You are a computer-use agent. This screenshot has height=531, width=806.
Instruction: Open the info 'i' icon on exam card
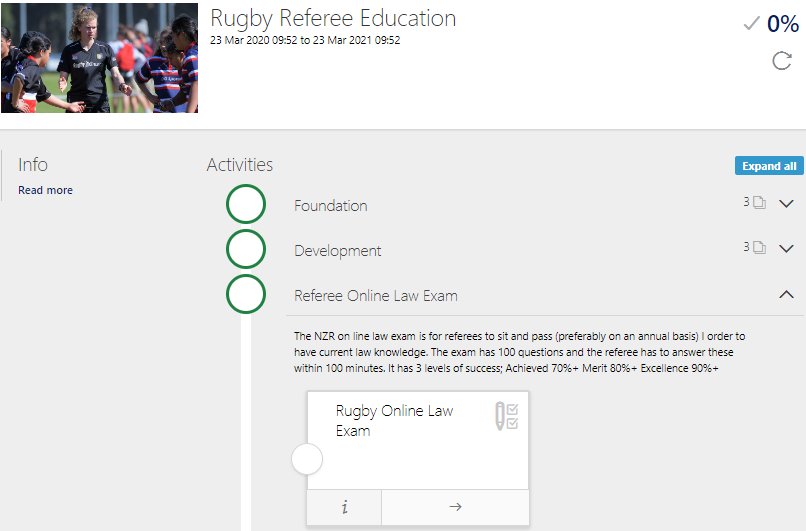[x=345, y=507]
